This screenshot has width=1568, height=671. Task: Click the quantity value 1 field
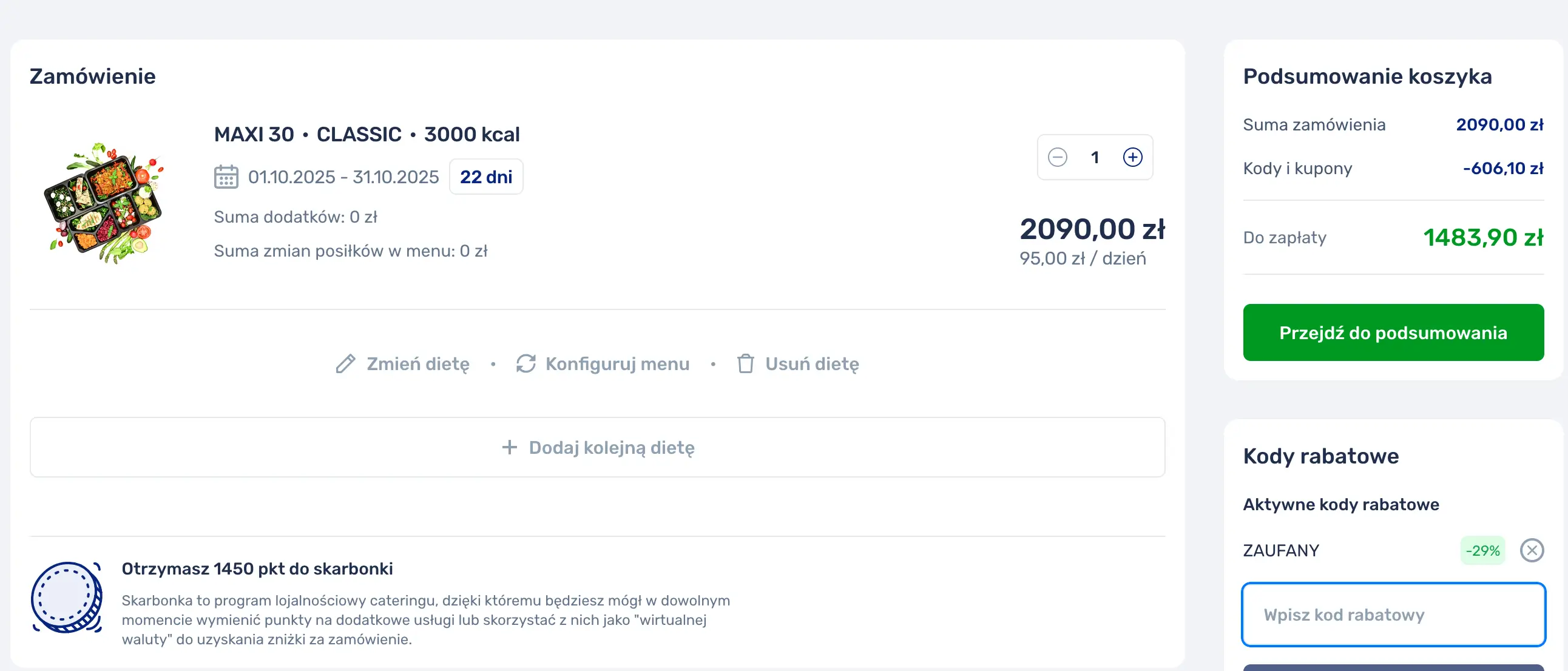[1095, 158]
